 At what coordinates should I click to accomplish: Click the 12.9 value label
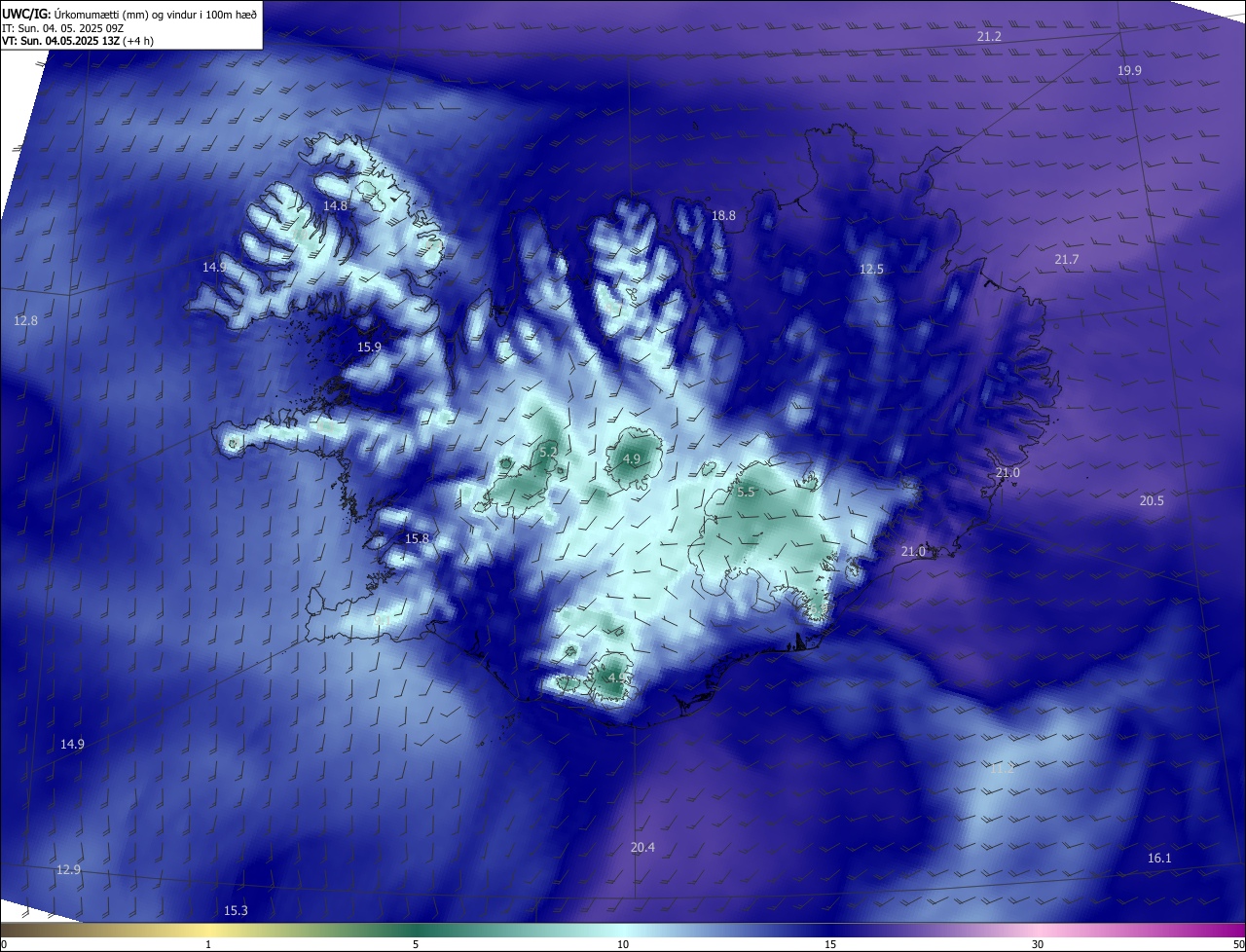(x=68, y=869)
